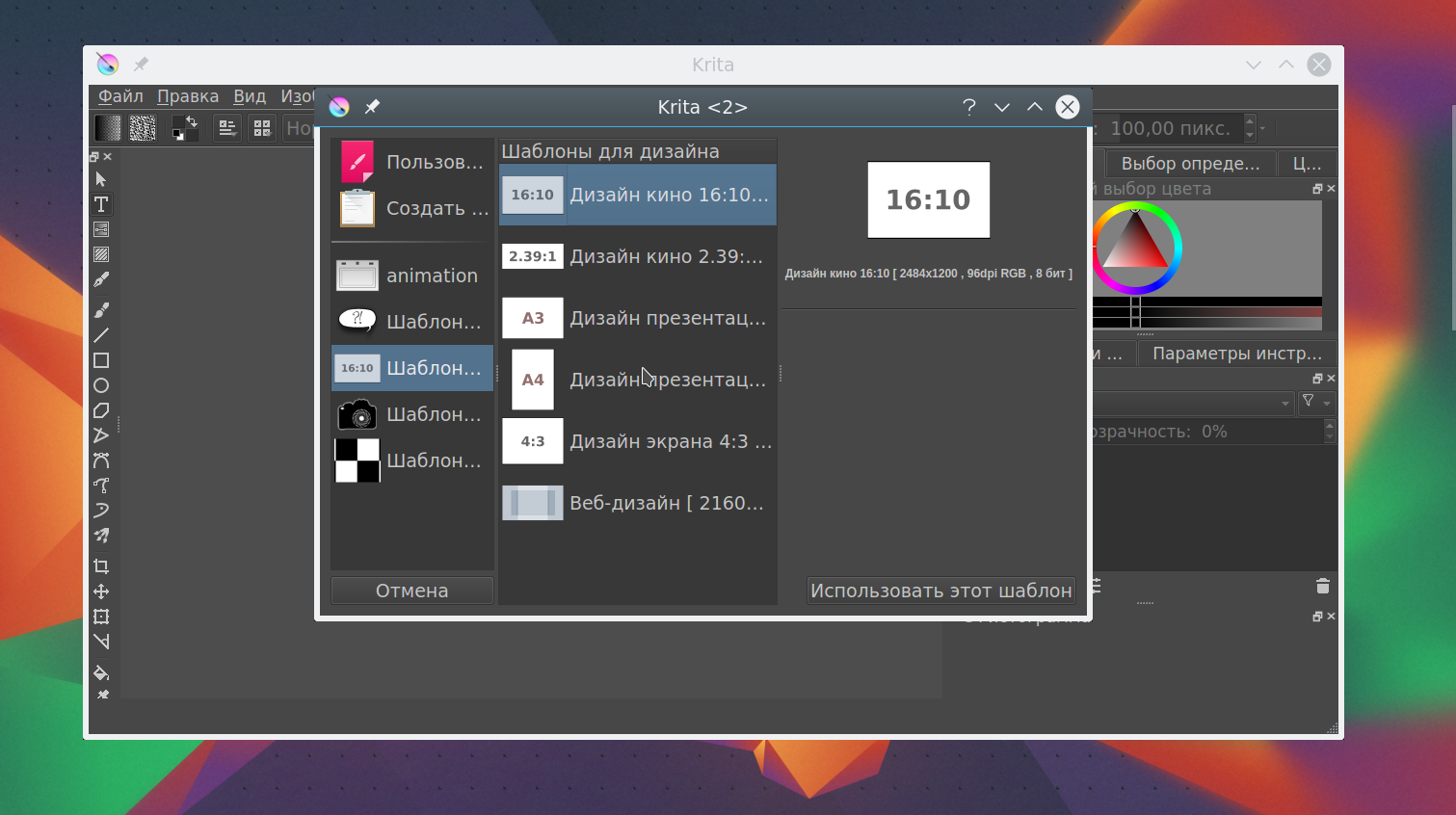Screen dimensions: 1456x815
Task: Select the color picker eyedropper tool
Action: tap(102, 695)
